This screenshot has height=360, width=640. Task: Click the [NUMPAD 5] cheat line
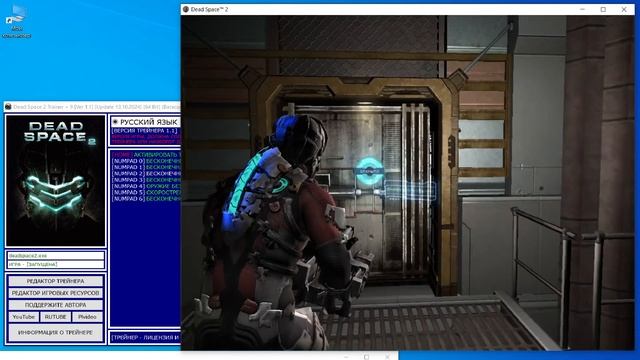click(x=146, y=192)
